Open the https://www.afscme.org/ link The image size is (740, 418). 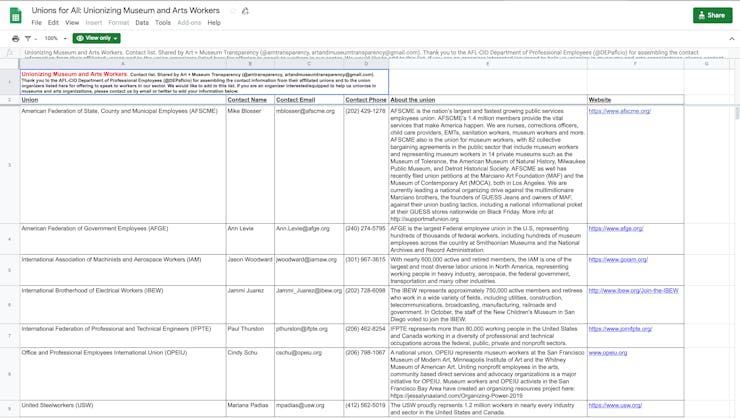619,111
